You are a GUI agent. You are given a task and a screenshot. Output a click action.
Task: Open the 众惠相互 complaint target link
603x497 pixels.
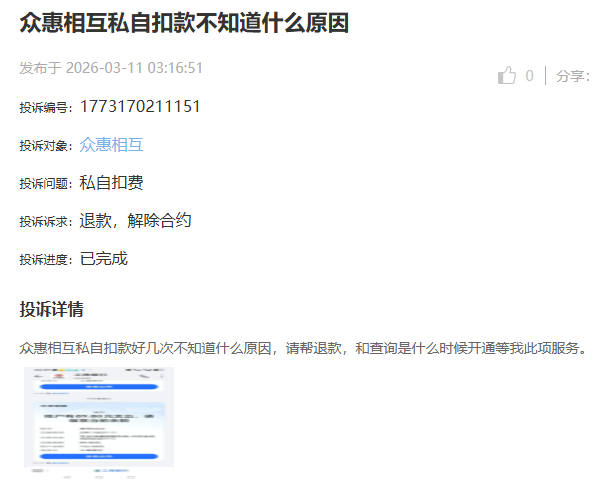point(111,145)
